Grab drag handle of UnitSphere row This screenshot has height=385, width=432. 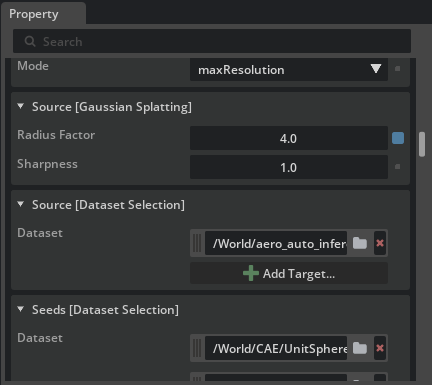coord(197,348)
